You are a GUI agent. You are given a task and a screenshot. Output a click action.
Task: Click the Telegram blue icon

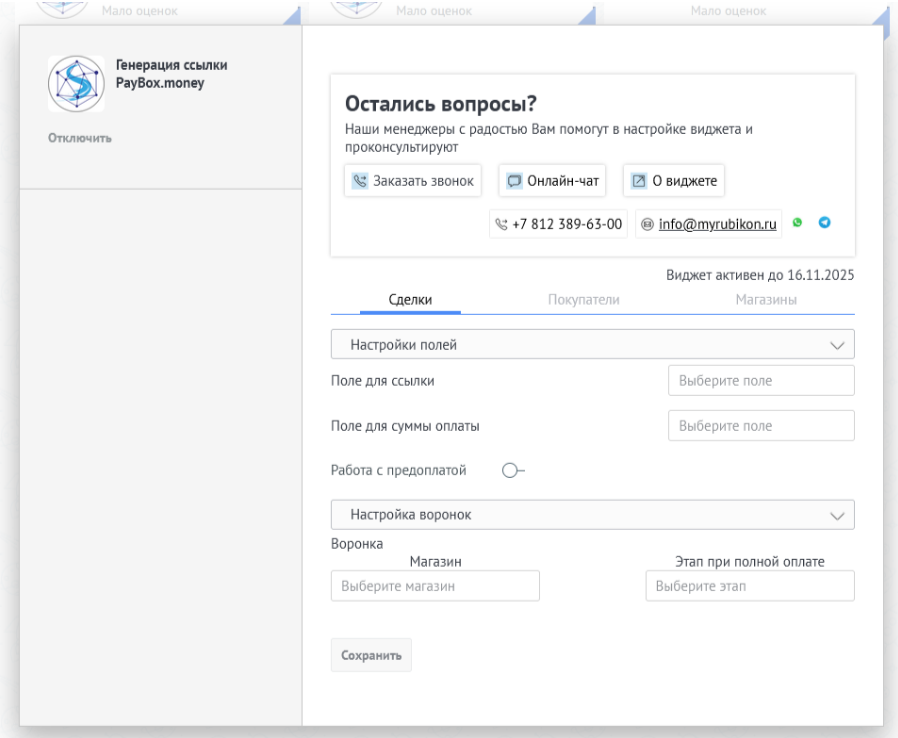[824, 223]
